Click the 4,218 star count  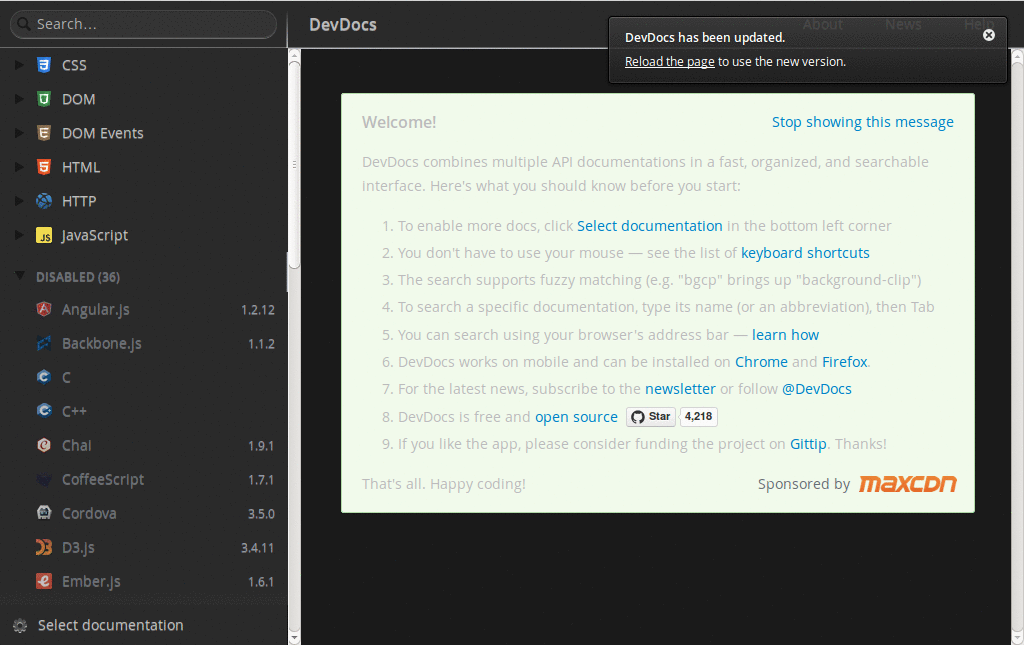pyautogui.click(x=699, y=417)
